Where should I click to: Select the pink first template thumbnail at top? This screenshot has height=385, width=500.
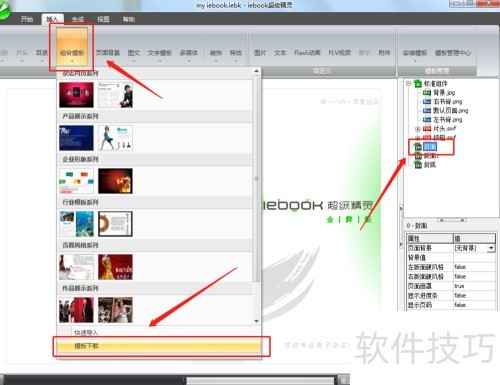tap(76, 95)
